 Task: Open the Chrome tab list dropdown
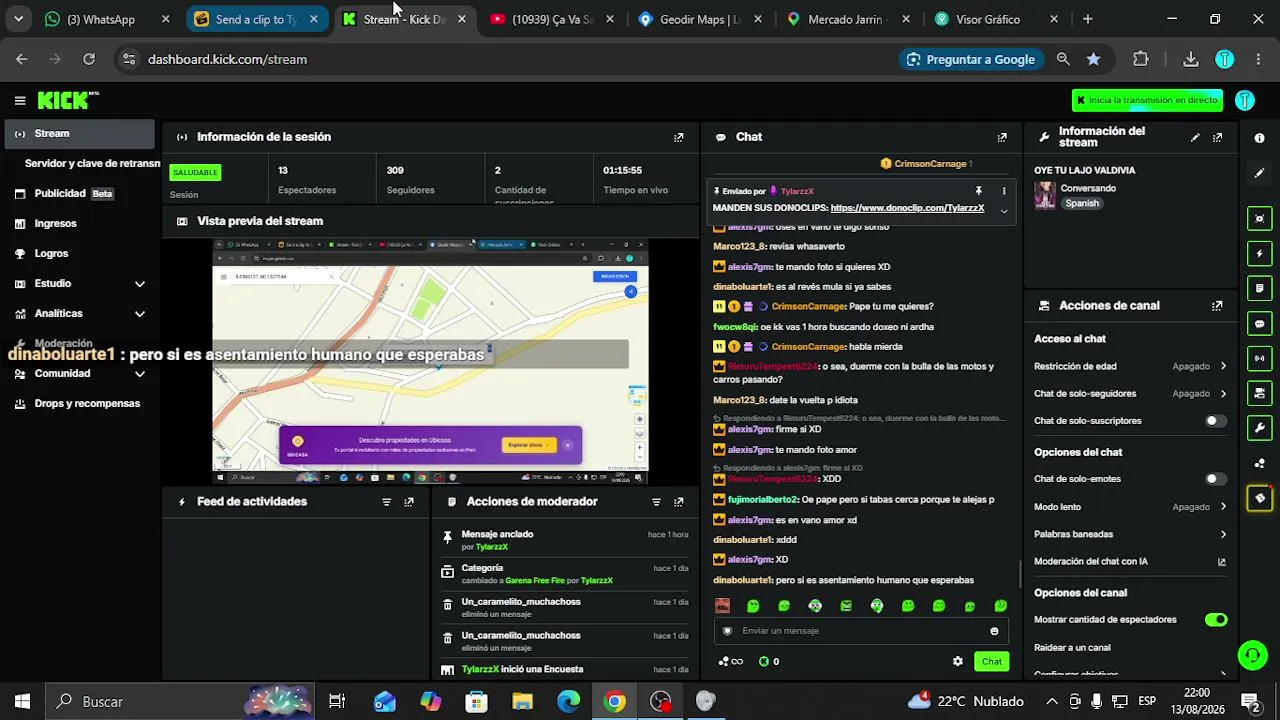tap(18, 19)
